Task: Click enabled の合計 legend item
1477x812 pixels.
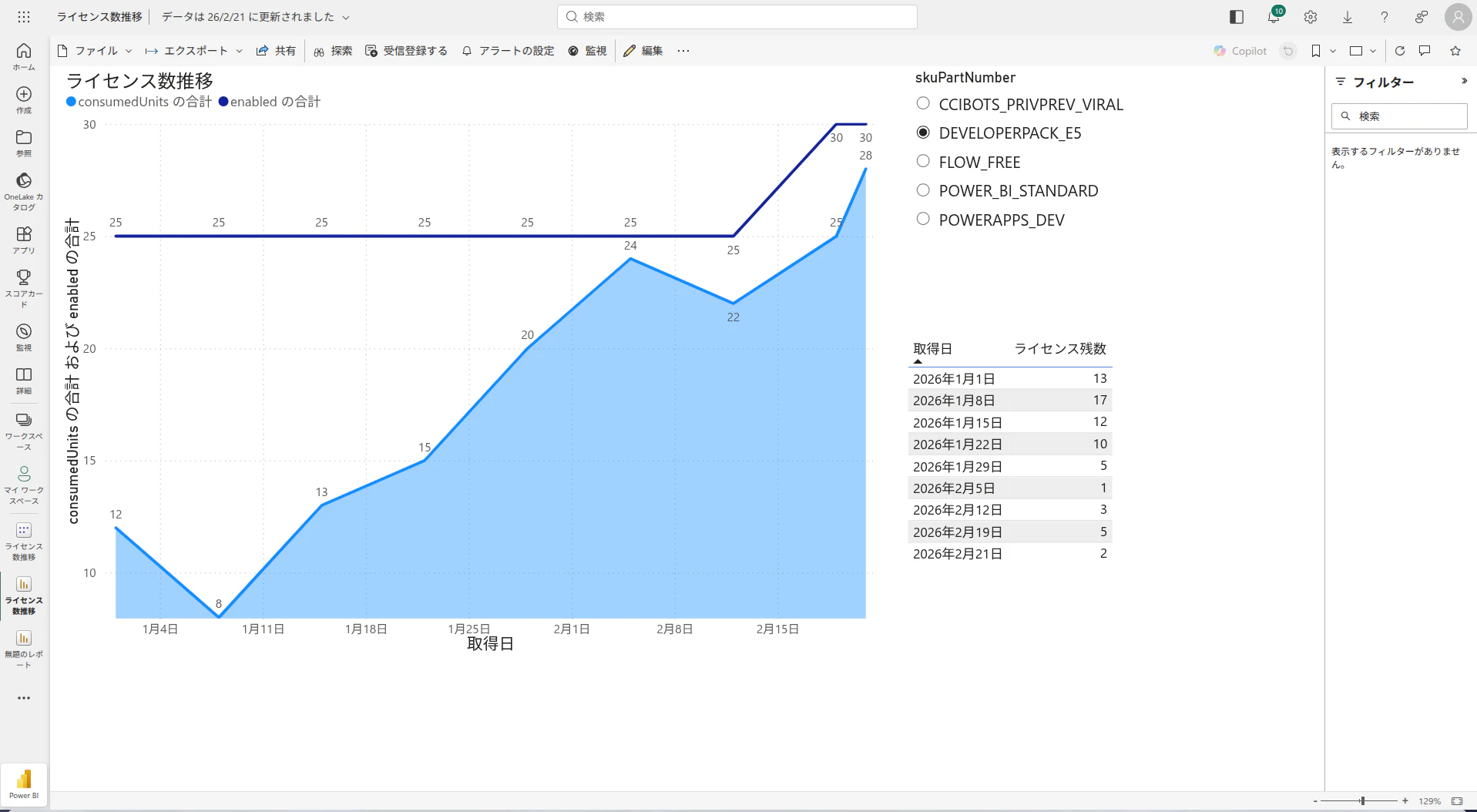Action: click(270, 102)
